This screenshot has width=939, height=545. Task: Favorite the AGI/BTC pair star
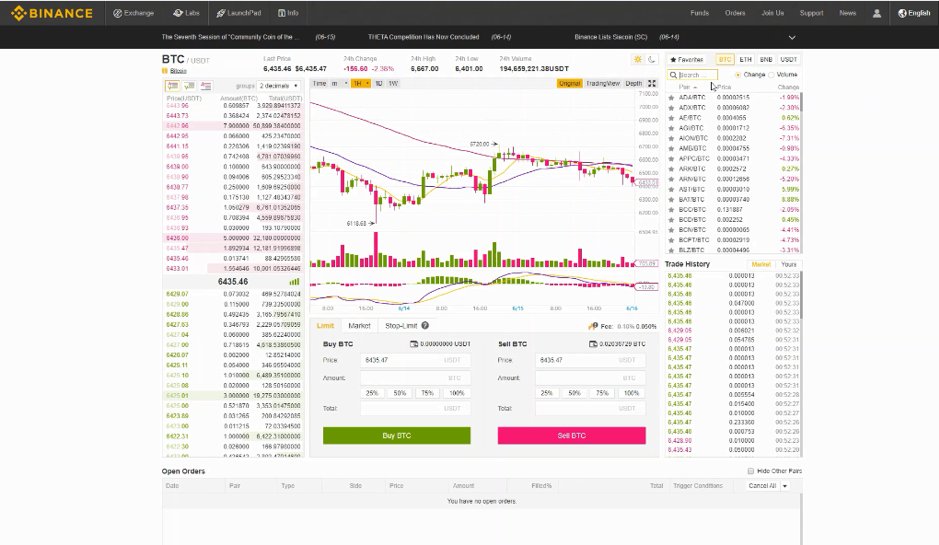(x=671, y=128)
